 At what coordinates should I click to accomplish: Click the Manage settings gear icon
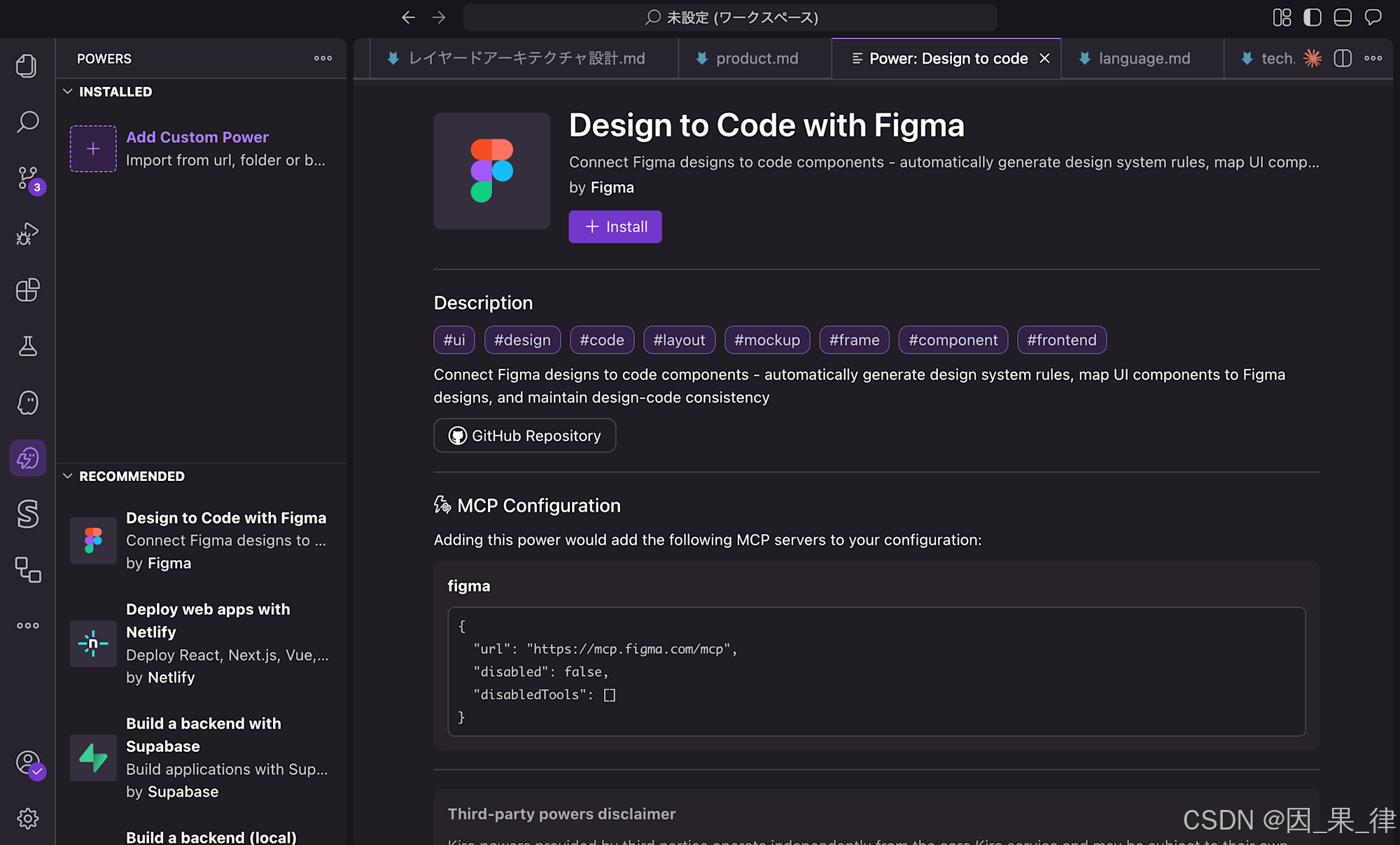27,818
